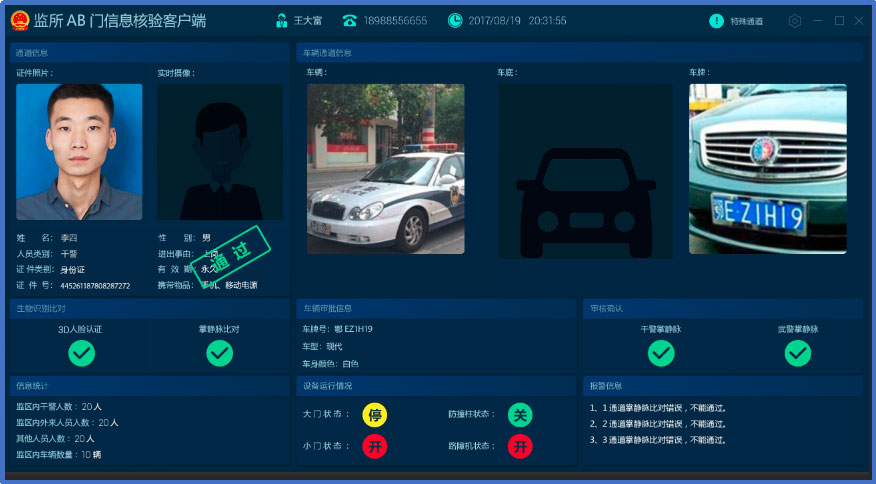Click the 携带物品 value 移动电源
The width and height of the screenshot is (876, 484).
[241, 285]
